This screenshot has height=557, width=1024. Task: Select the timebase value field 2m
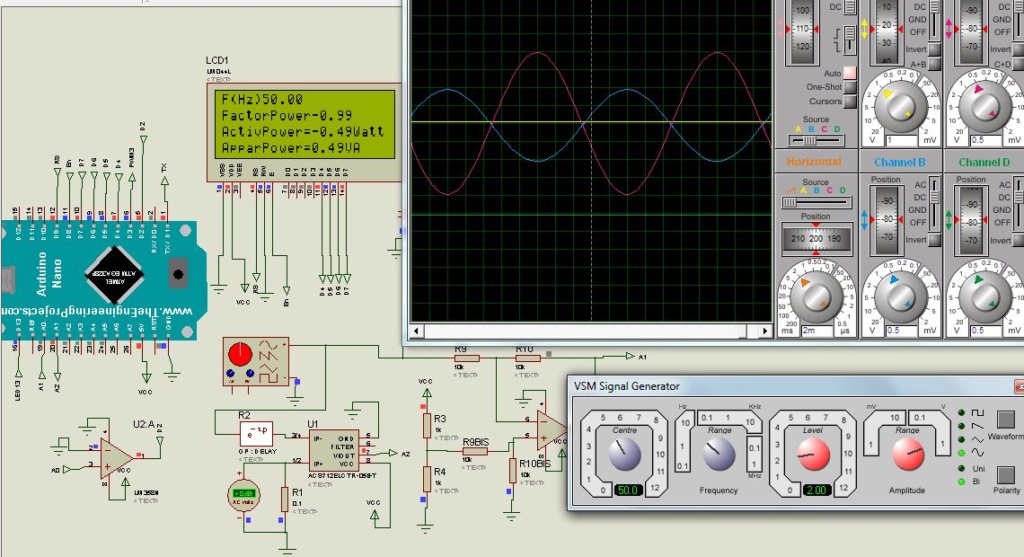point(819,330)
